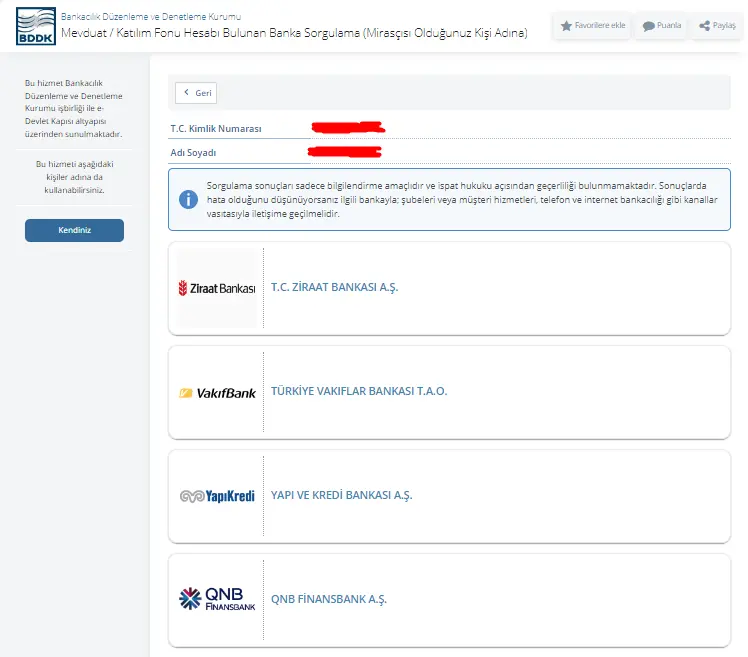Open QNB FİNANSBANK A.Ş. link

[x=329, y=599]
